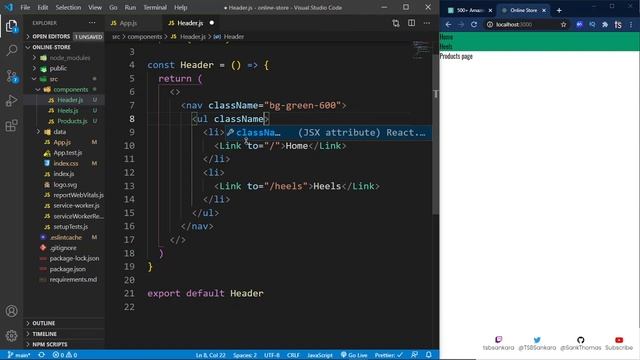Open Manage gear settings menu
This screenshot has width=640, height=360.
[x=11, y=336]
